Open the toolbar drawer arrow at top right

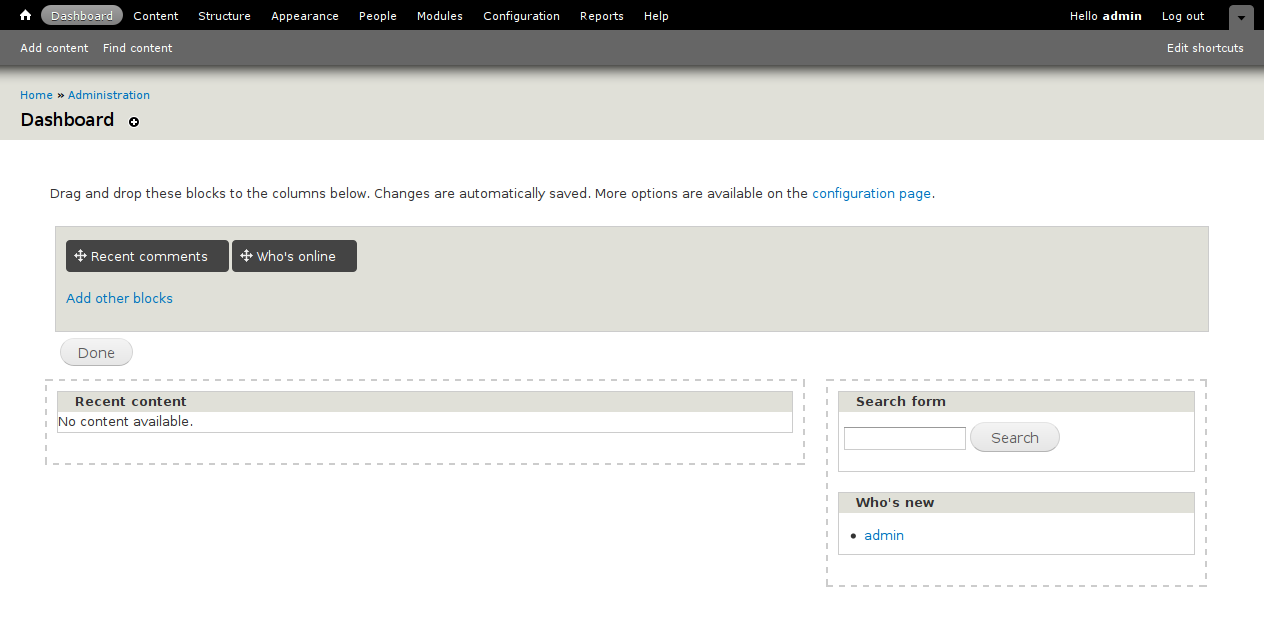point(1240,17)
